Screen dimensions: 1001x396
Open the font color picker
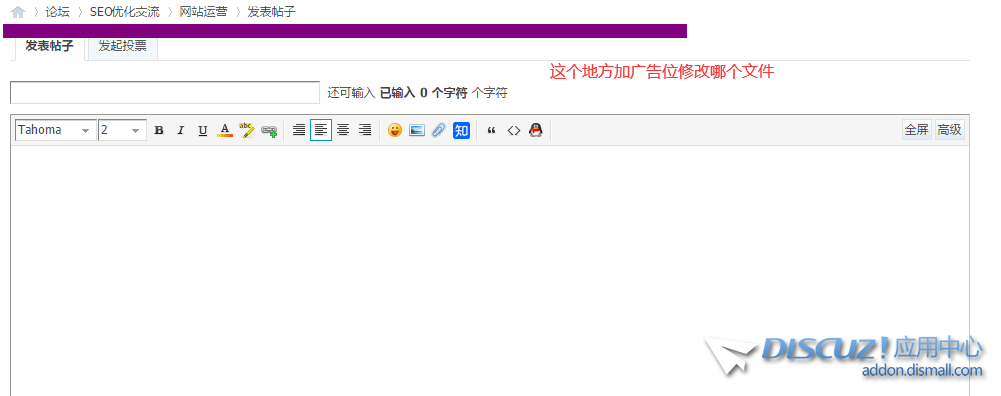(225, 130)
